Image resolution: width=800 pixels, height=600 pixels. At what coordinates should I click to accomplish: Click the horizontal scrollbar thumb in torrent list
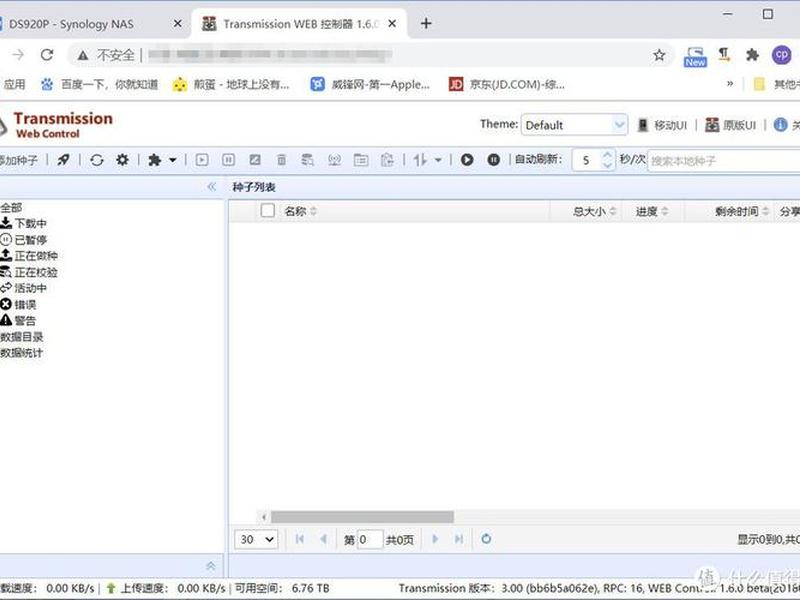click(x=362, y=517)
